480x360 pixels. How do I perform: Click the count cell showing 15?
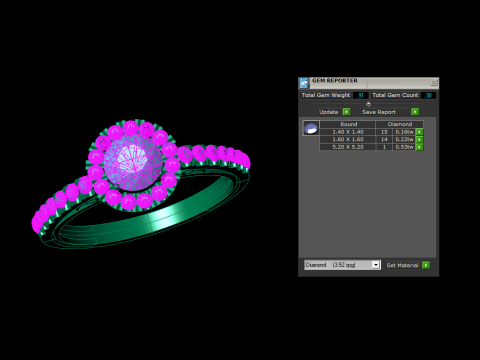click(384, 132)
